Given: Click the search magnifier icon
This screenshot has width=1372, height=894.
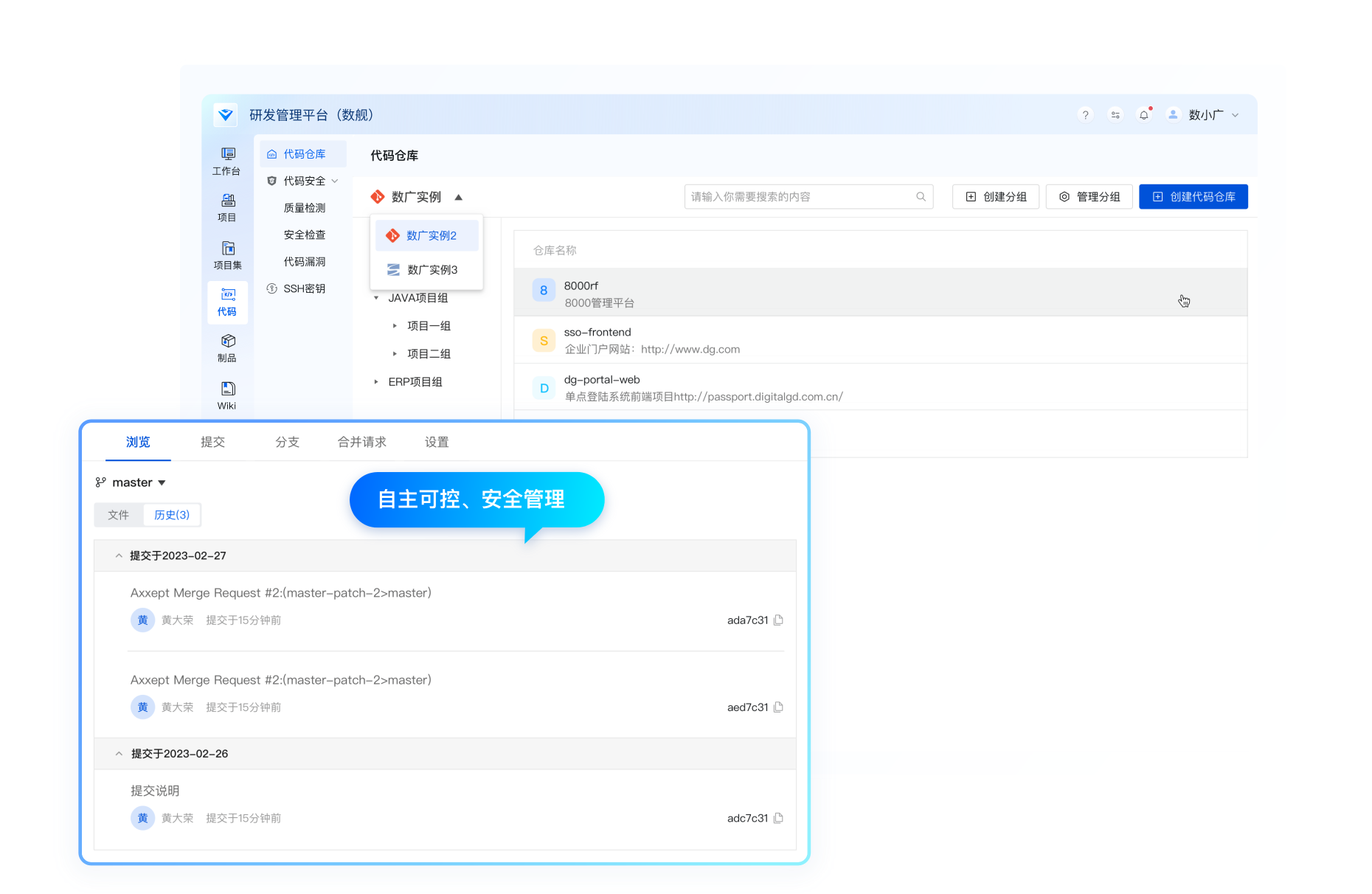Looking at the screenshot, I should (x=921, y=197).
